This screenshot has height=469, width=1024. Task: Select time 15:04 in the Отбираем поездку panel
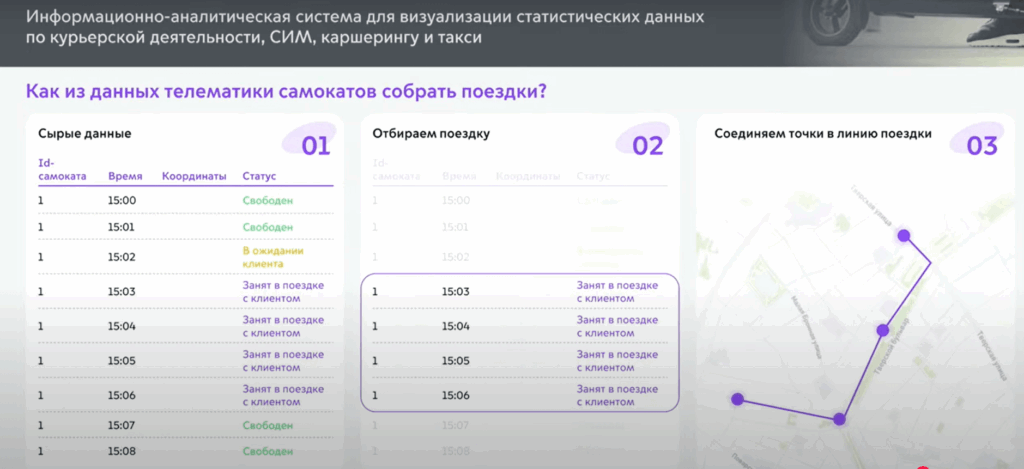(456, 326)
